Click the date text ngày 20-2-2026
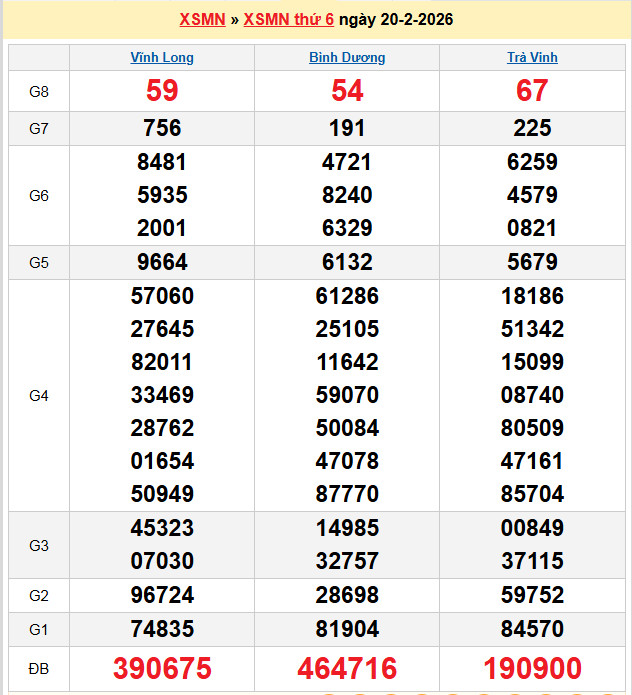 coord(395,20)
